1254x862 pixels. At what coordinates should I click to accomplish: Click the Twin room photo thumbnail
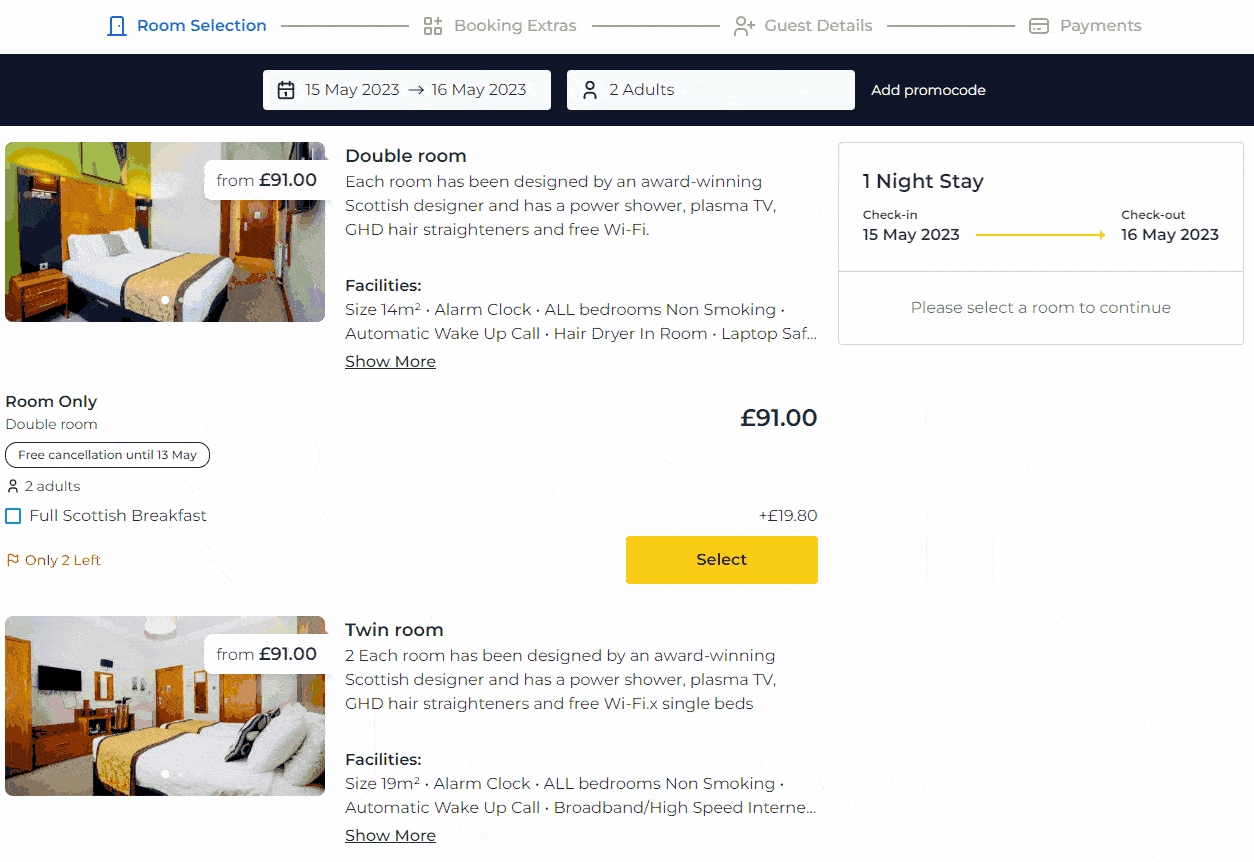click(x=165, y=706)
